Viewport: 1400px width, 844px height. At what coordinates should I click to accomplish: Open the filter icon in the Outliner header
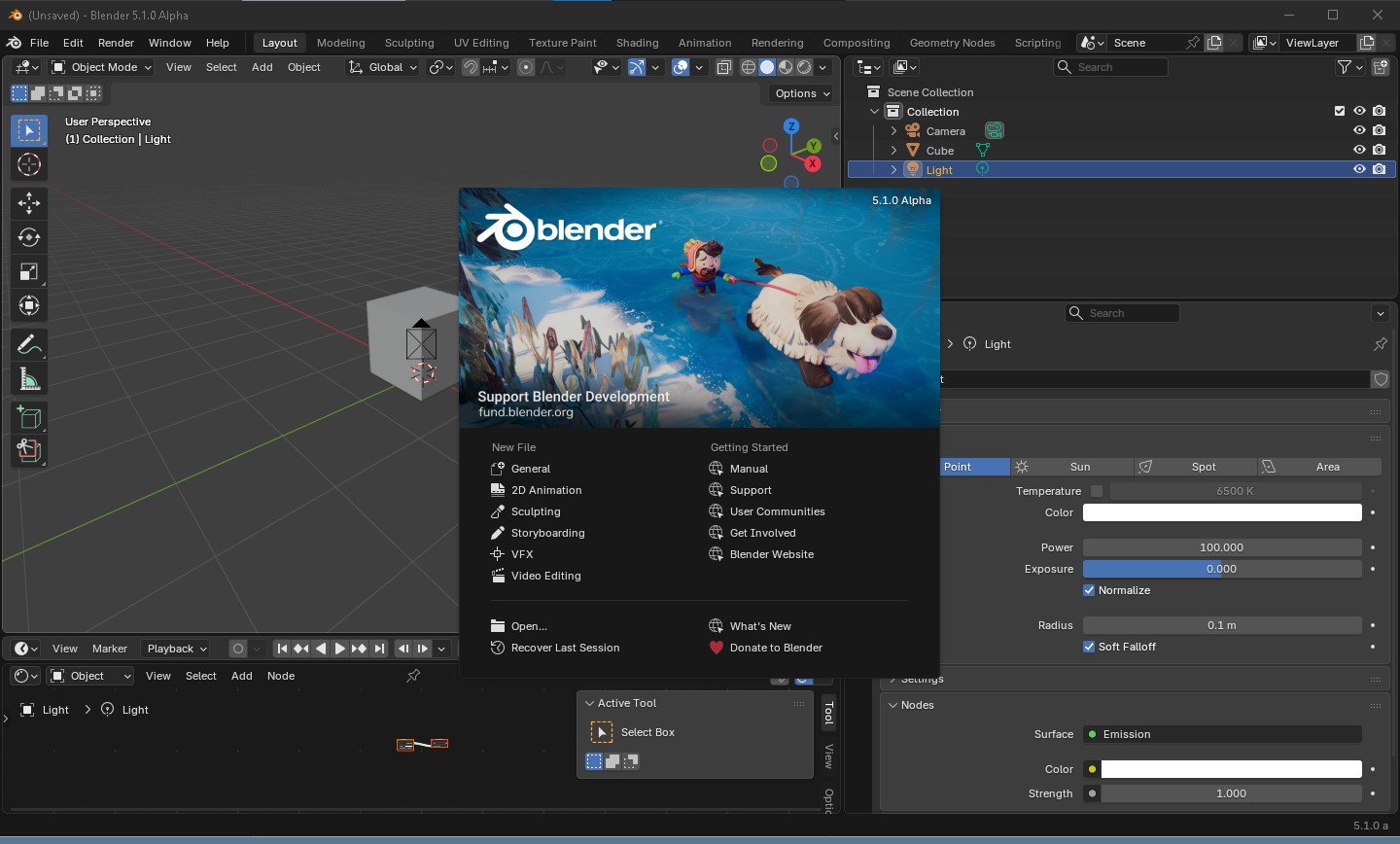(x=1346, y=67)
